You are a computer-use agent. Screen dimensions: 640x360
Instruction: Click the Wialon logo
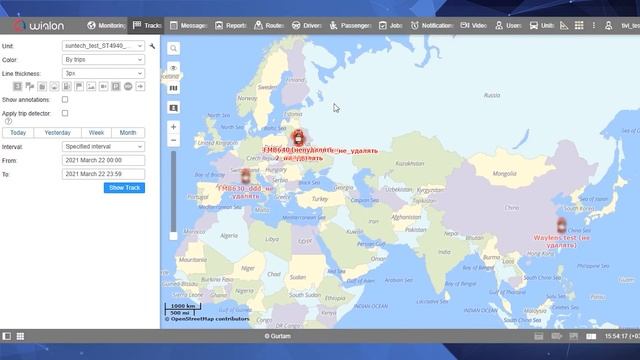(x=38, y=25)
